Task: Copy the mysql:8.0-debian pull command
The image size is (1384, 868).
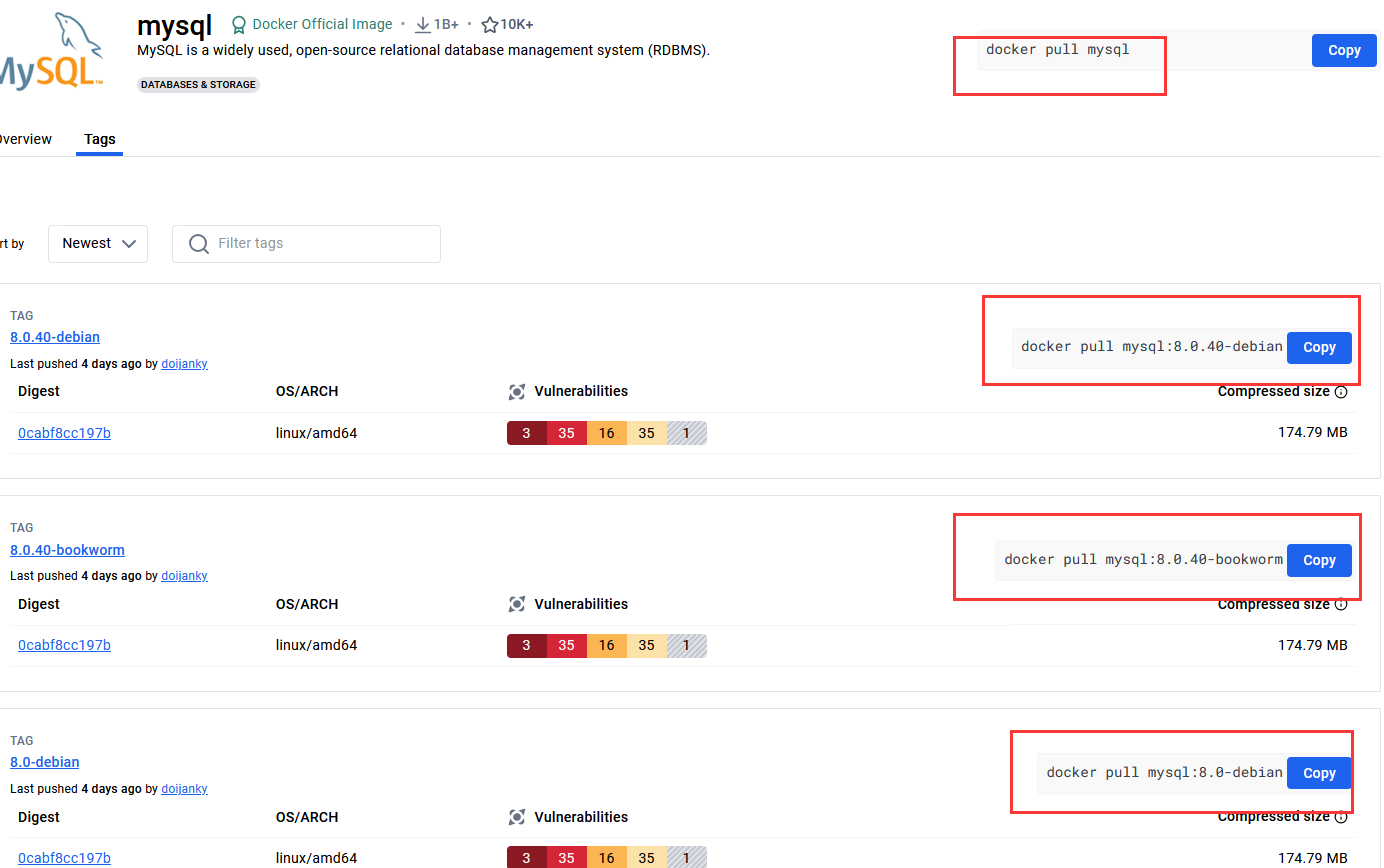Action: point(1318,773)
